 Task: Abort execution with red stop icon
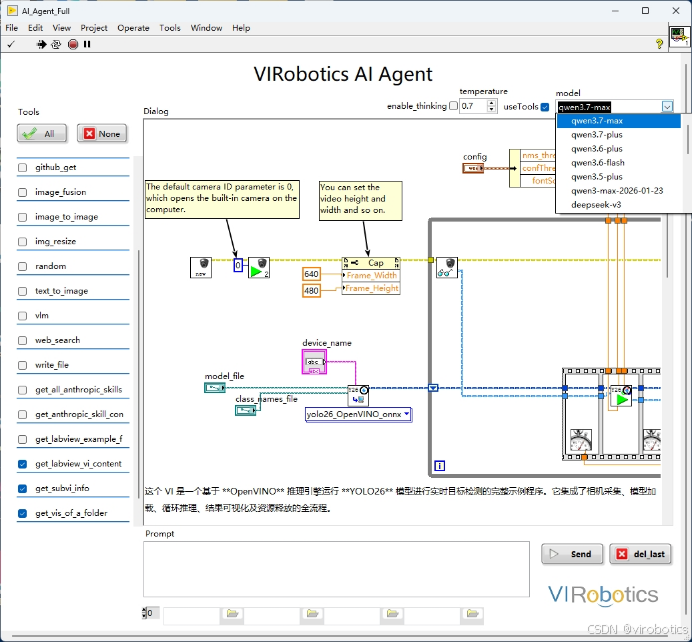[73, 44]
